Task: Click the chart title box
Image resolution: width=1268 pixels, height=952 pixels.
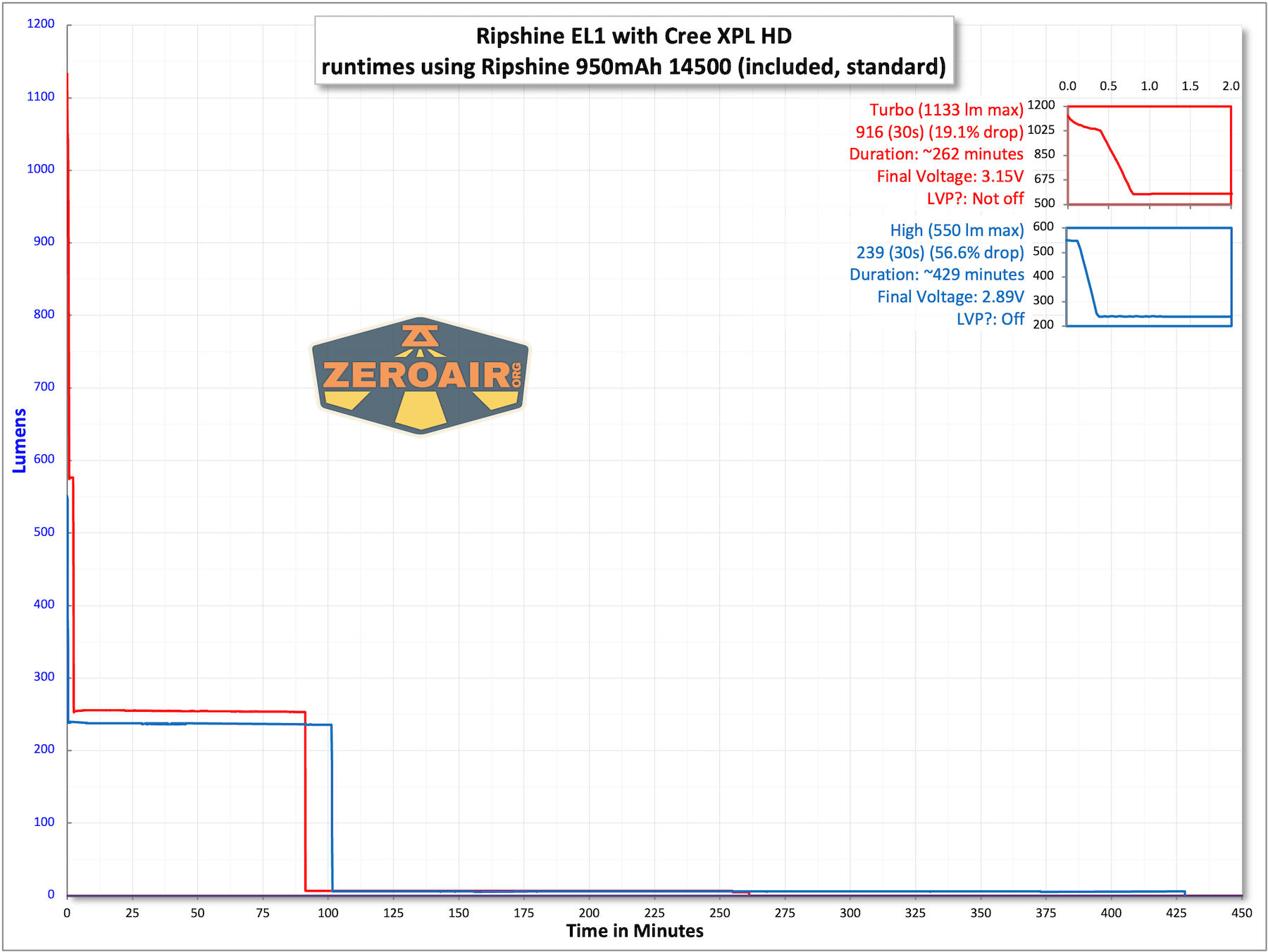Action: [634, 51]
